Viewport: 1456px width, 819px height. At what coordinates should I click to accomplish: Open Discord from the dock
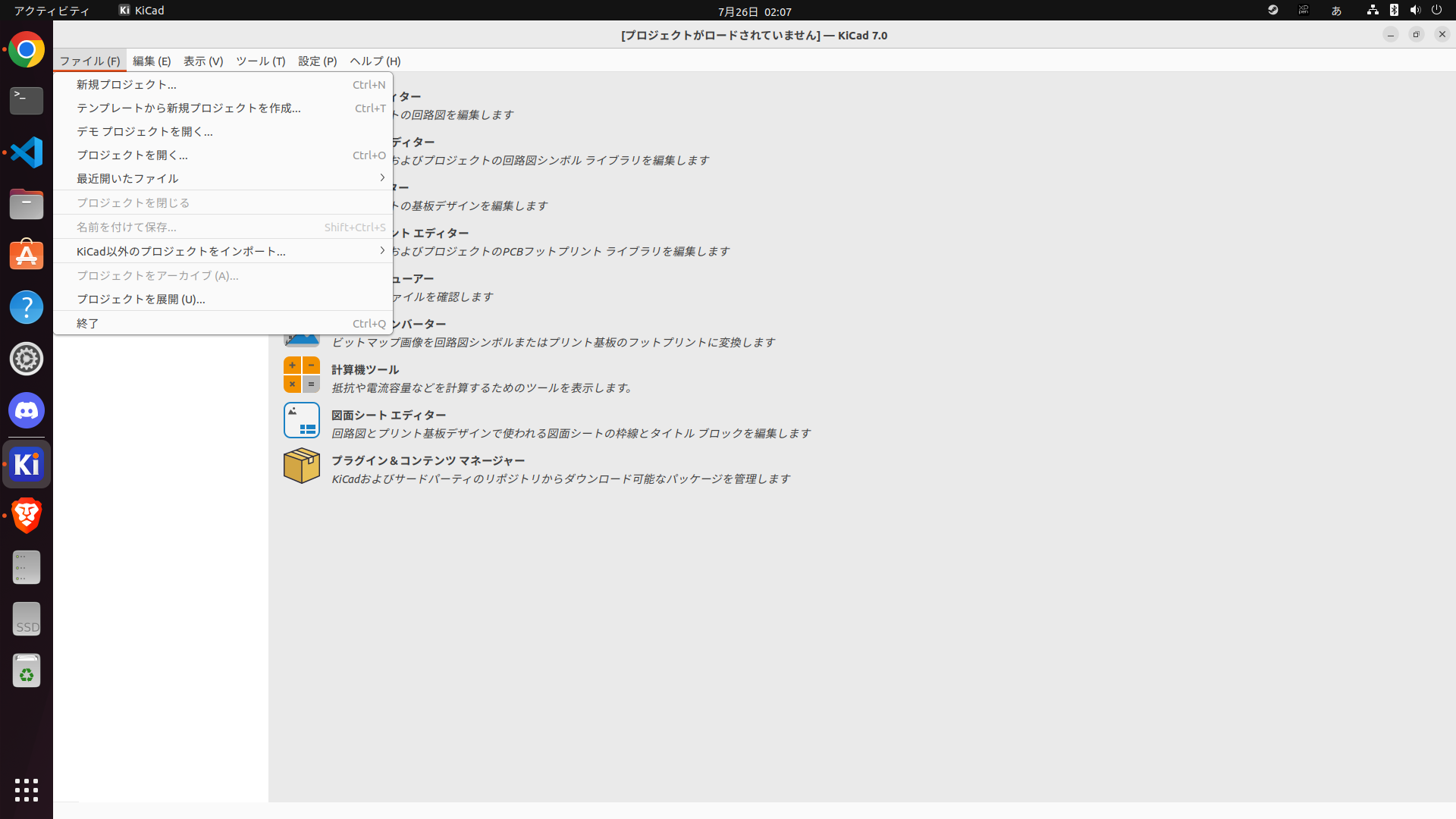point(27,410)
